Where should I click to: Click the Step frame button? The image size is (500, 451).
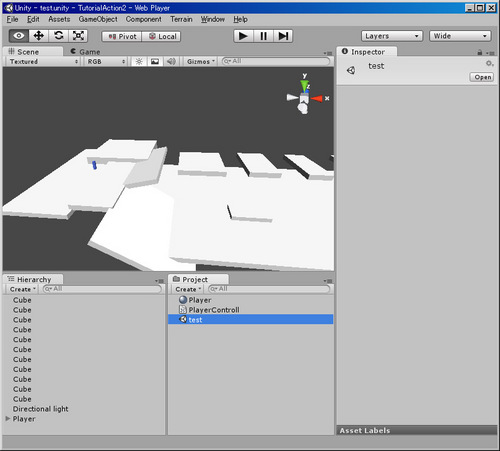[283, 36]
